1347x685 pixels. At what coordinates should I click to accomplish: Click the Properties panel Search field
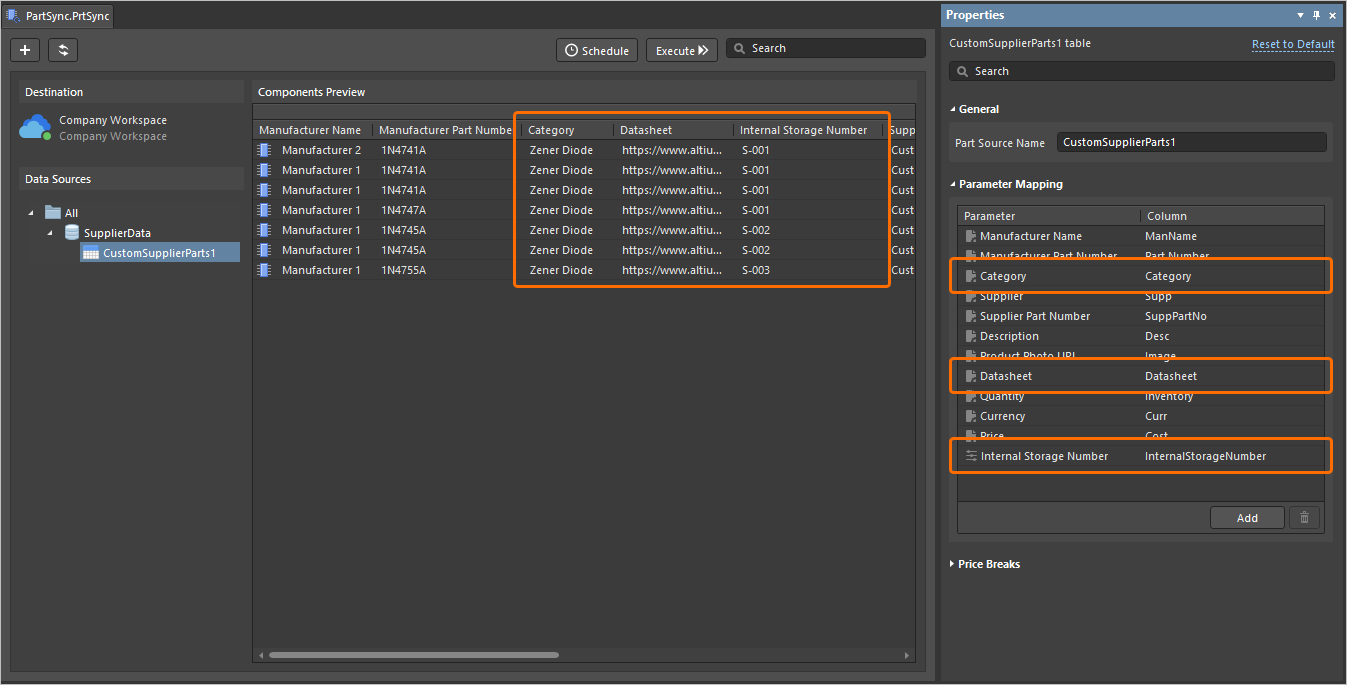tap(1141, 71)
